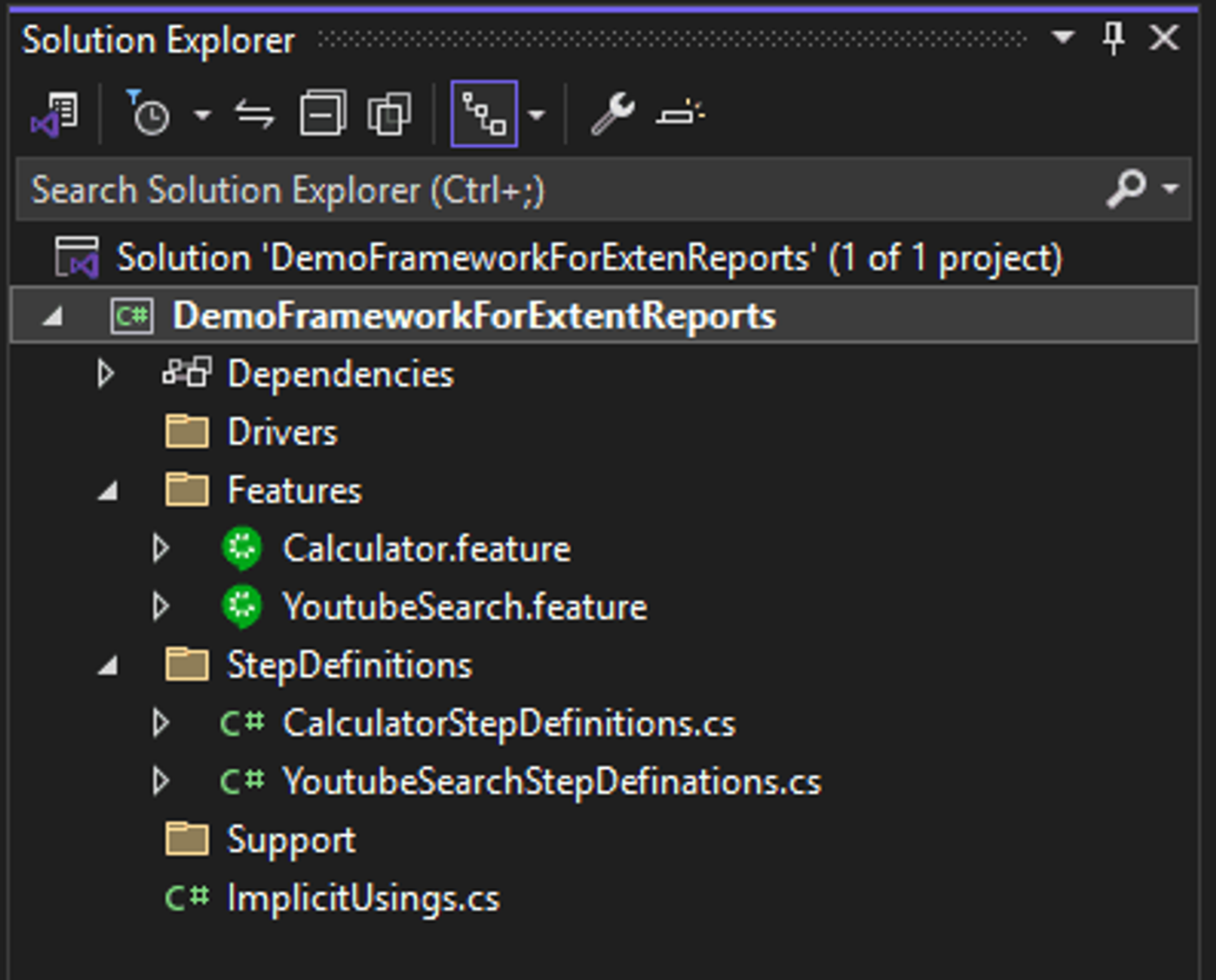Image resolution: width=1216 pixels, height=980 pixels.
Task: Select the CalculatorStepDefinitions.cs file
Action: pos(509,724)
